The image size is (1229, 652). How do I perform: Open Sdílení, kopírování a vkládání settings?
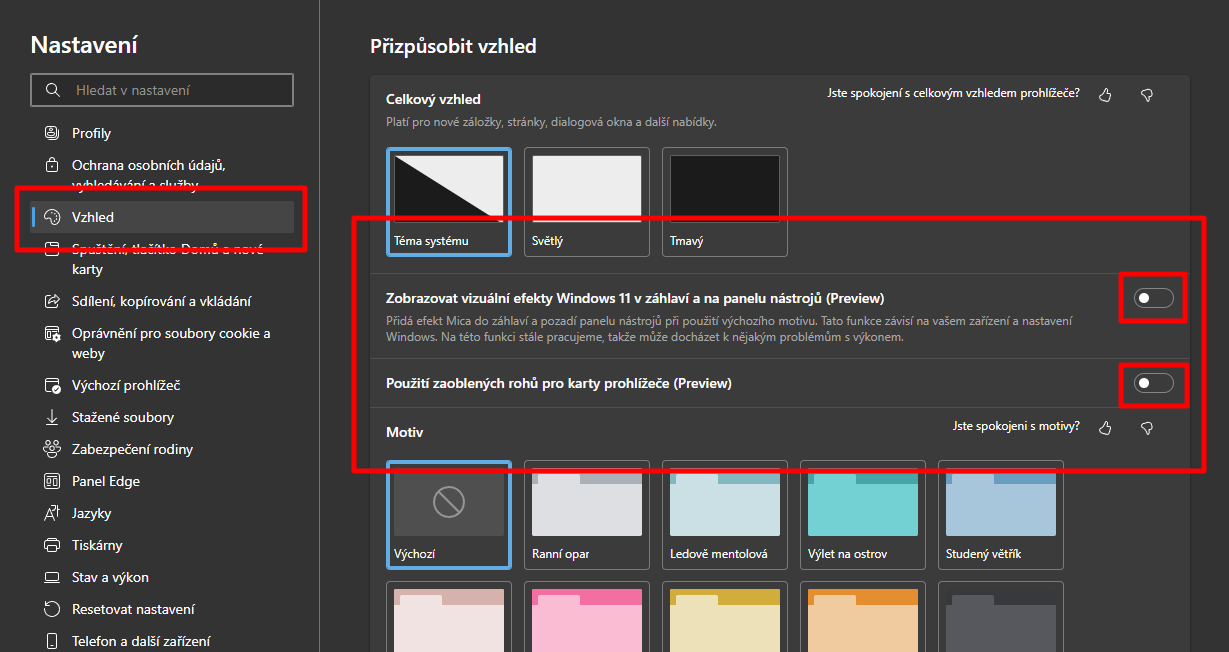tap(162, 301)
